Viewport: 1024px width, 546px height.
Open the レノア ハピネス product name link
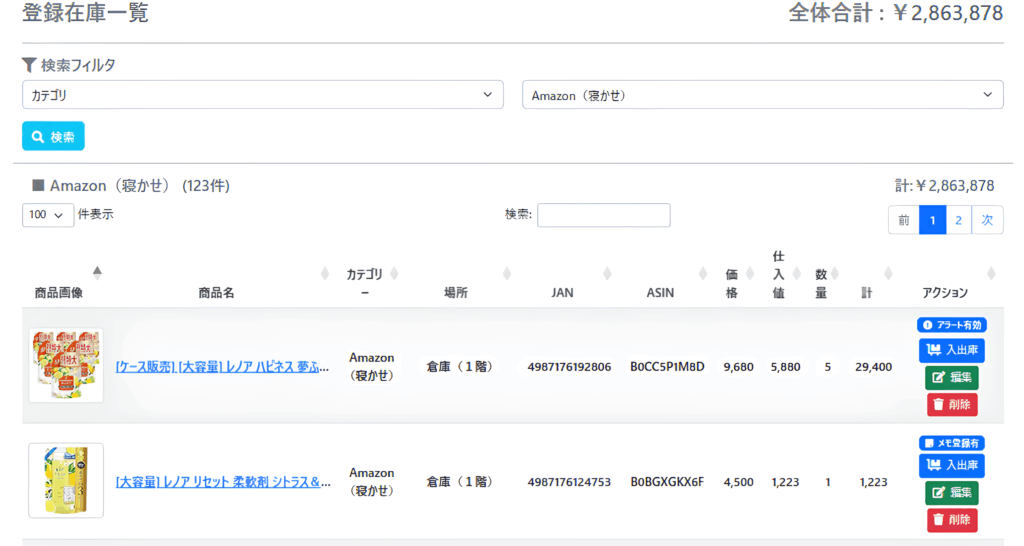pos(223,367)
